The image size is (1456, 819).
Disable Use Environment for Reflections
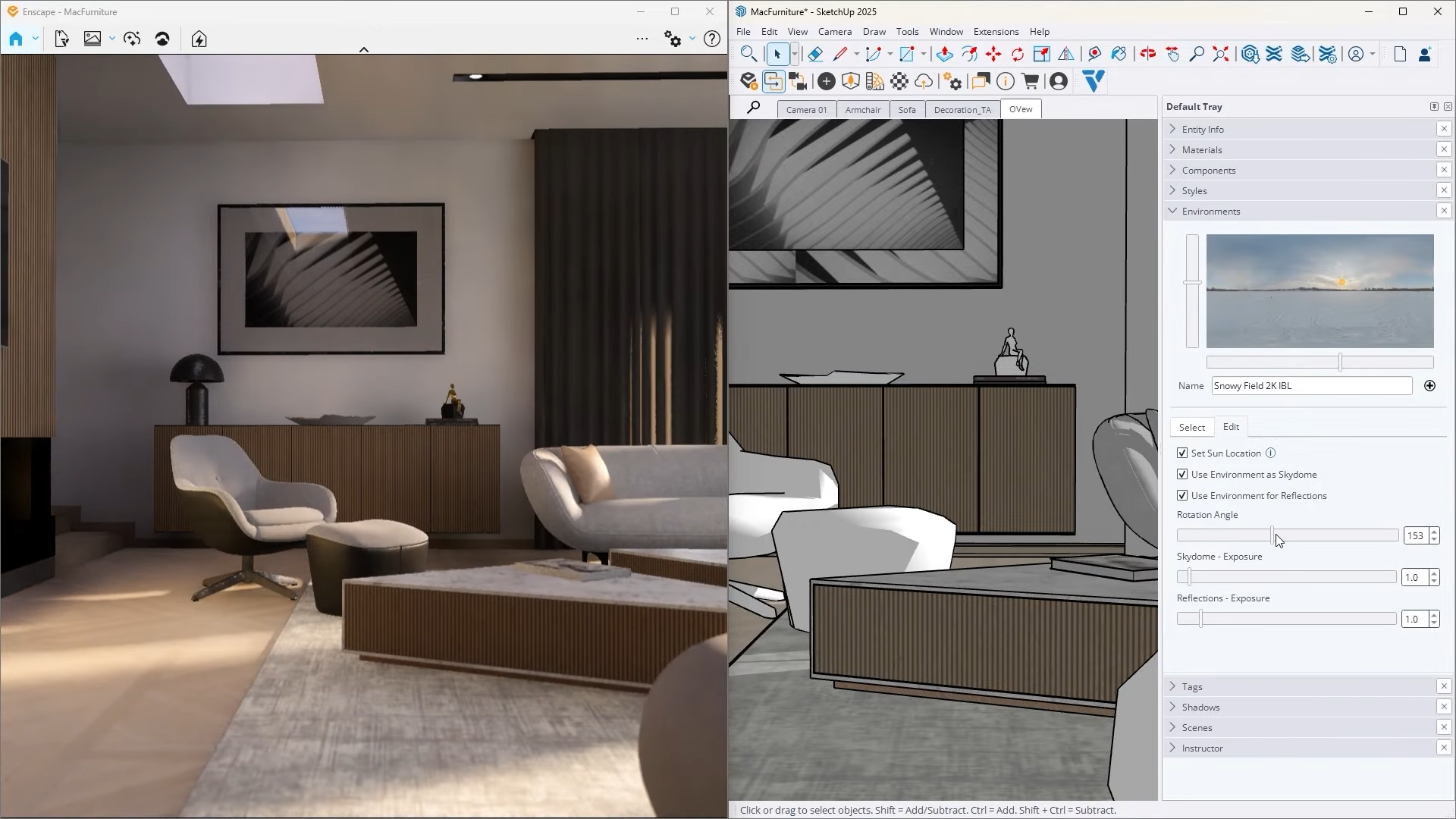[x=1182, y=495]
